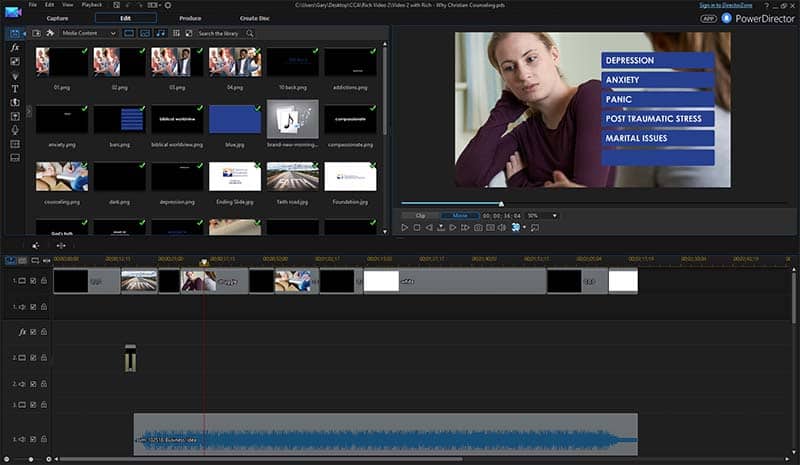
Task: Uncheck the video track 1 enable checkbox
Action: click(33, 281)
